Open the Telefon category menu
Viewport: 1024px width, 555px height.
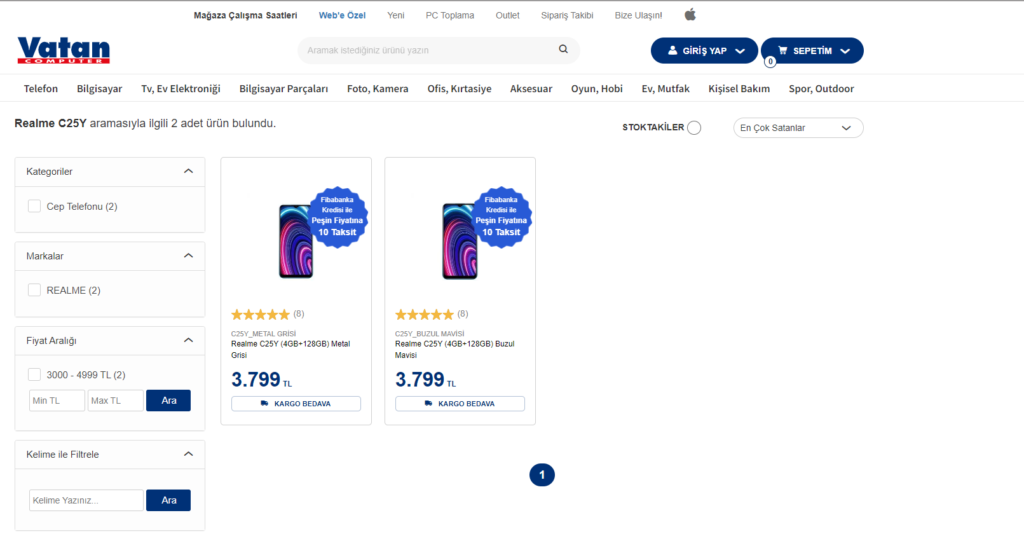(41, 89)
